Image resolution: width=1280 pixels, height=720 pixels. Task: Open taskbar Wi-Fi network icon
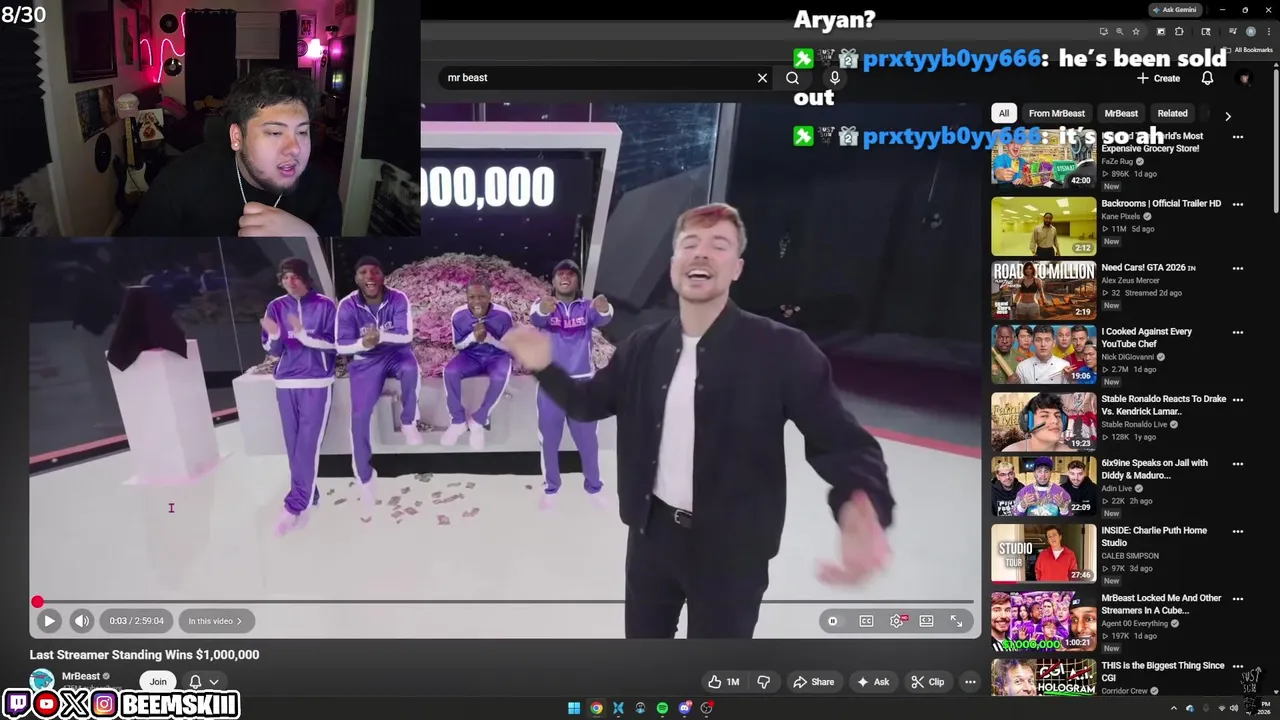[1222, 708]
